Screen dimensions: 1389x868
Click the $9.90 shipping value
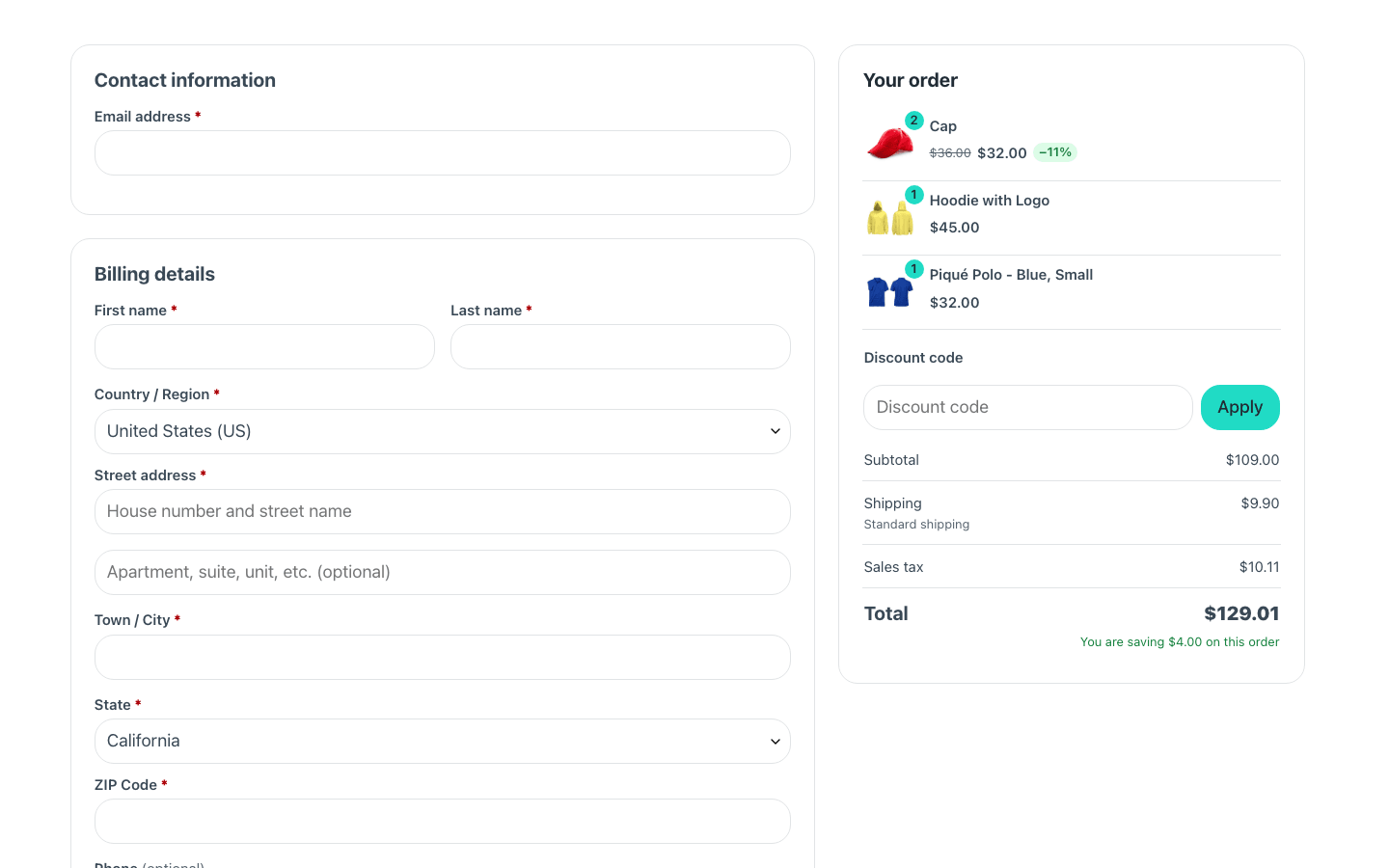1260,503
